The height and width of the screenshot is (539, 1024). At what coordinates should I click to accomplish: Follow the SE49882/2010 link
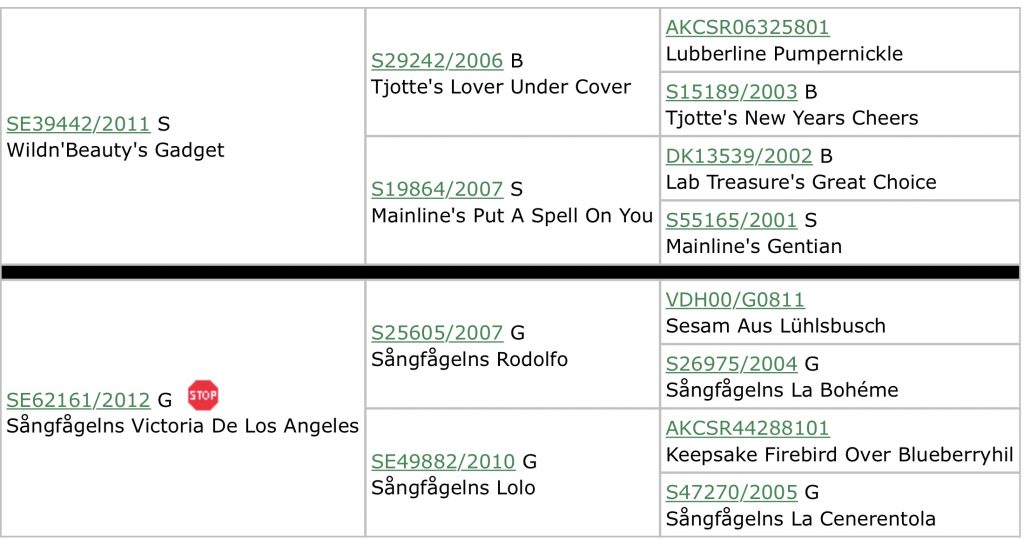443,461
